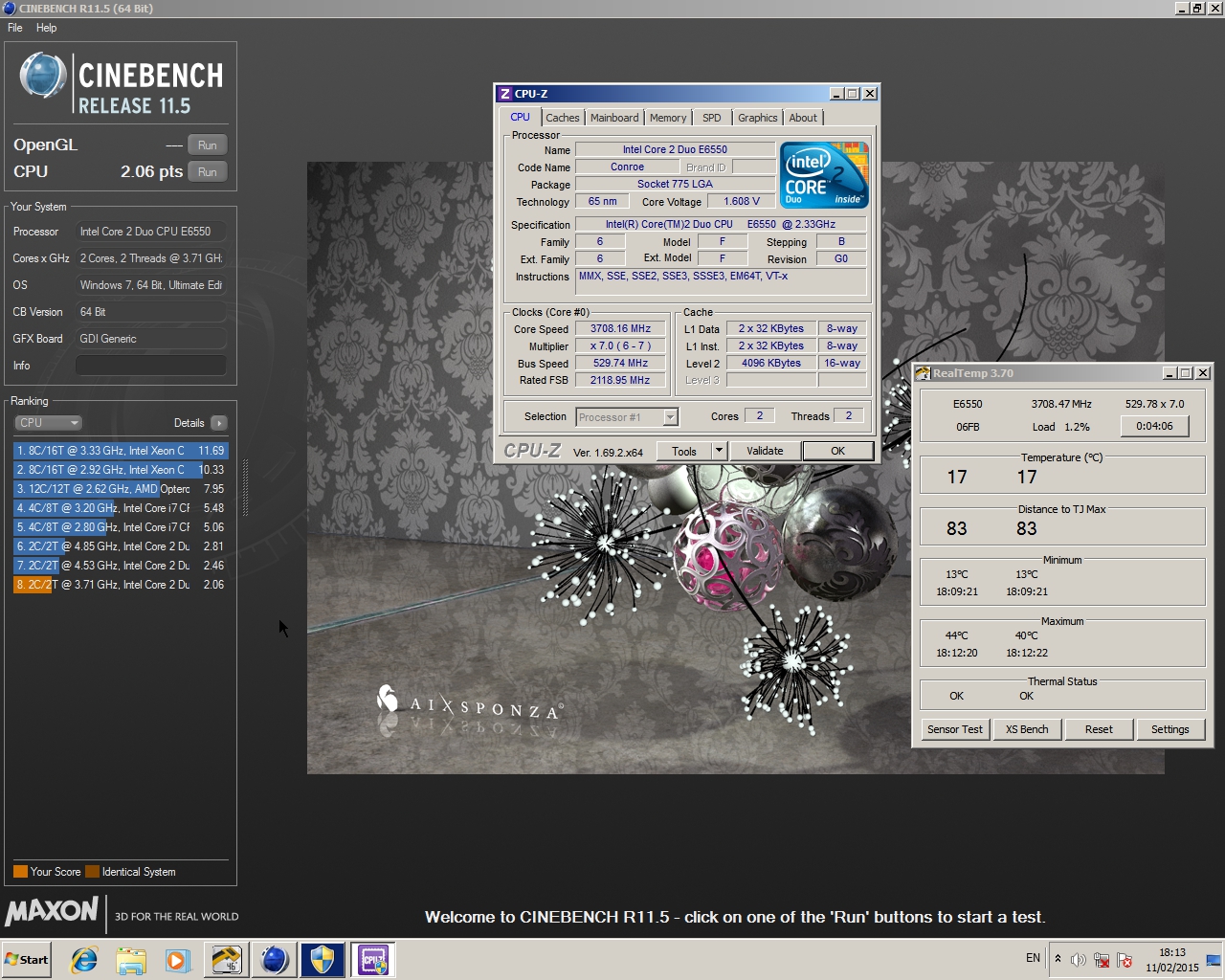Click CPU-Z title bar Z icon
The width and height of the screenshot is (1225, 980).
click(504, 94)
